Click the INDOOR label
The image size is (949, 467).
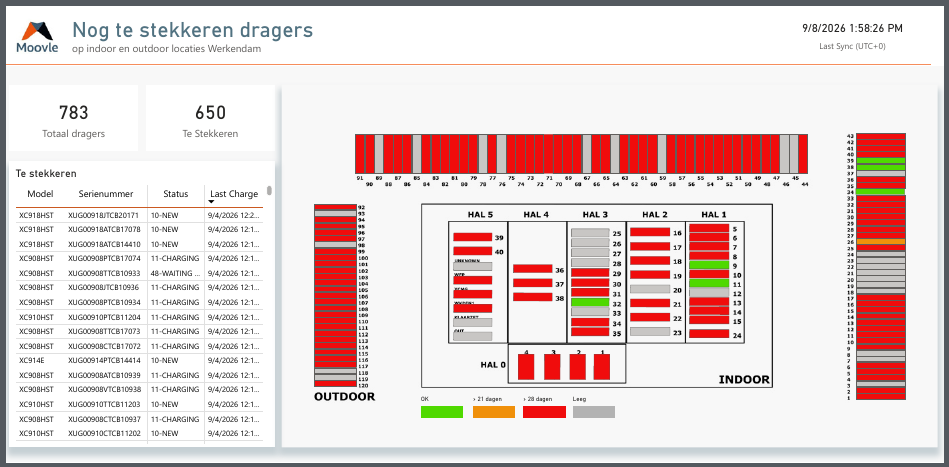(x=744, y=380)
